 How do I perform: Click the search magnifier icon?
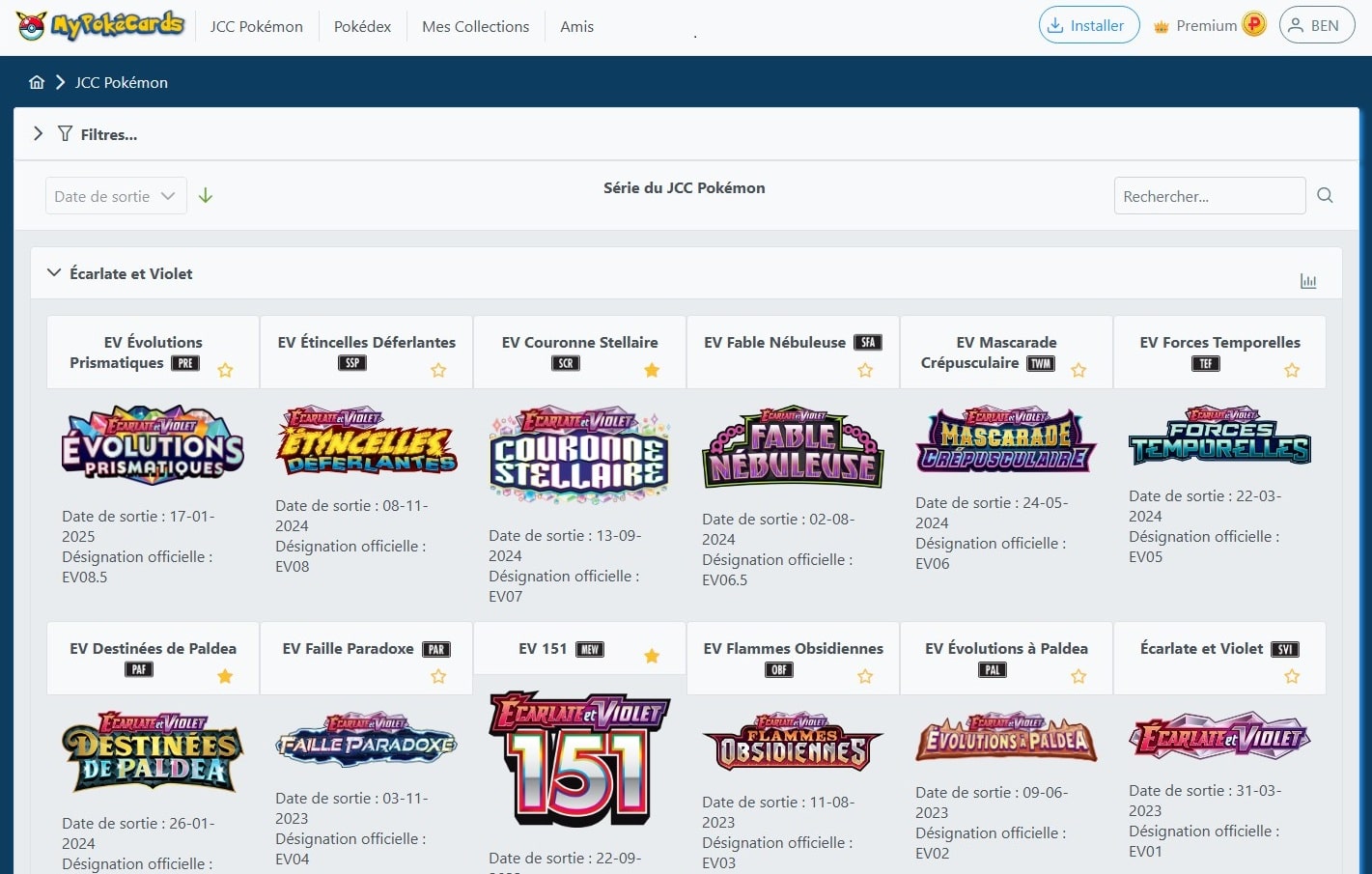1325,195
